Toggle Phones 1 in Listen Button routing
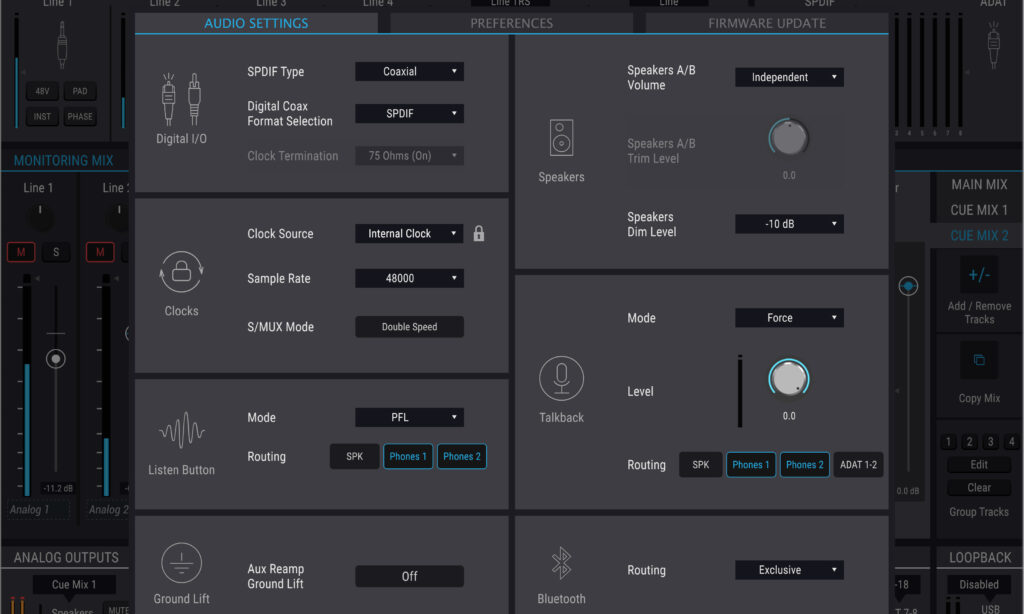This screenshot has width=1024, height=614. (408, 457)
